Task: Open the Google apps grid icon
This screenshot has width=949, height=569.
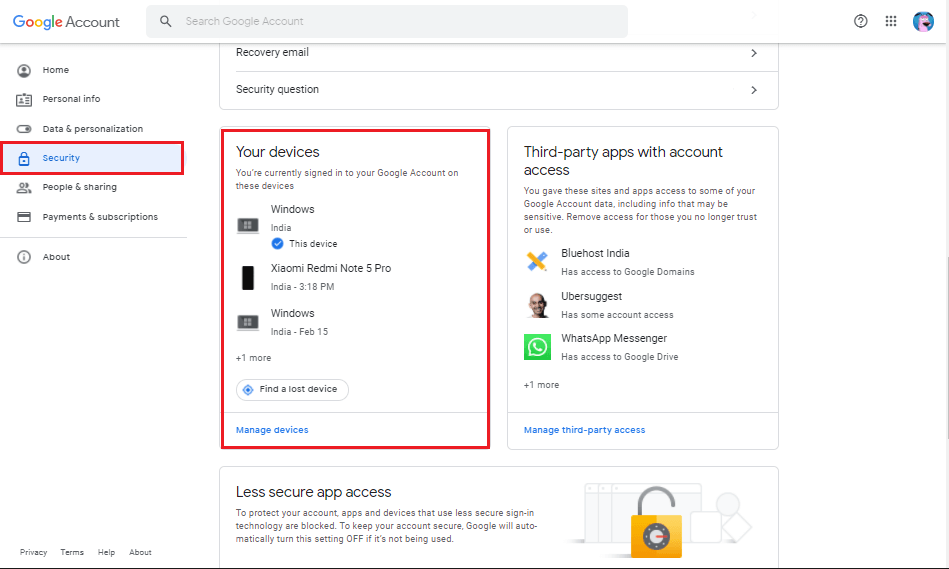Action: [x=890, y=21]
